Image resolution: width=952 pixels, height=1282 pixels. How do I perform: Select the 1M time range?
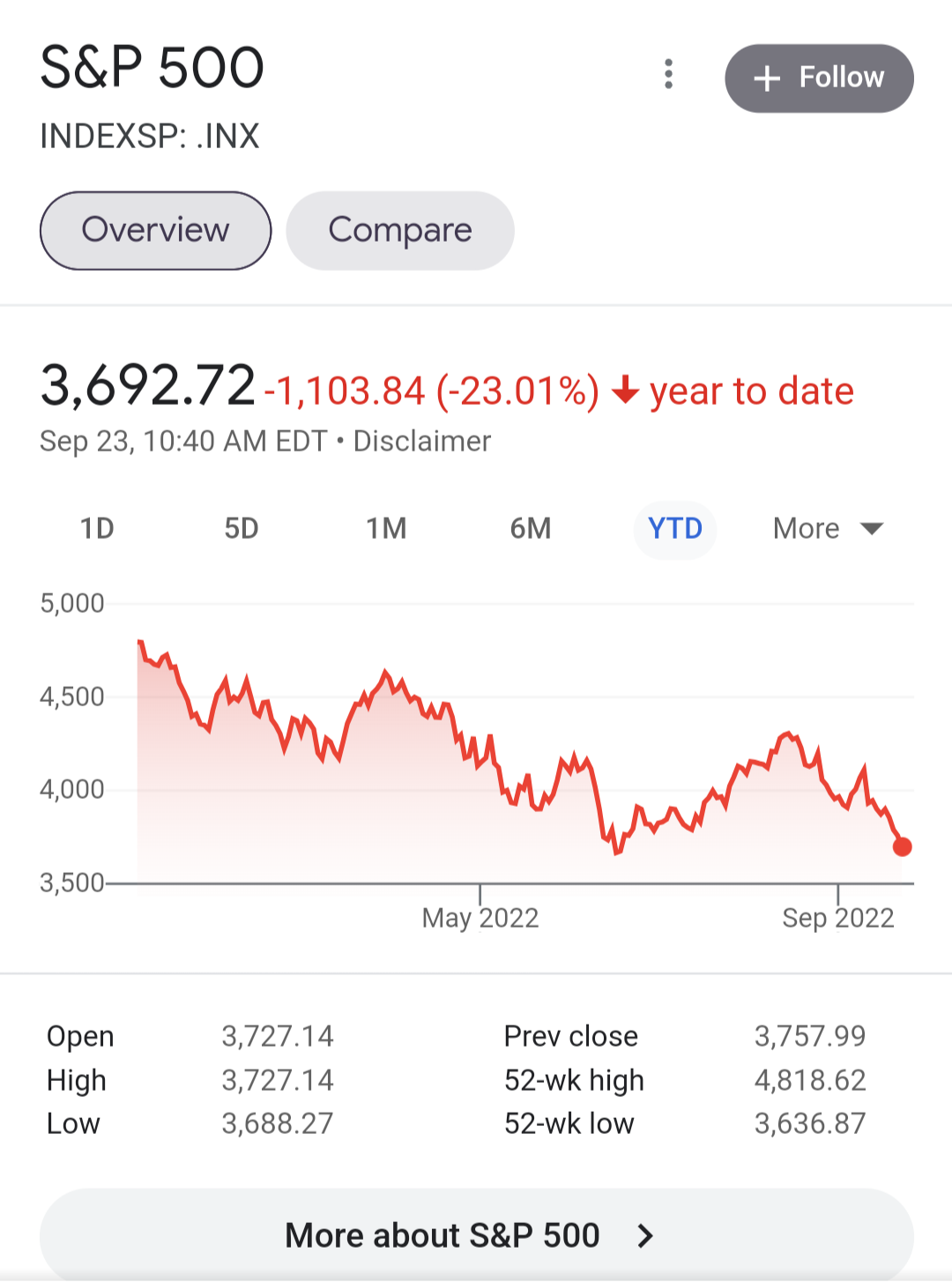coord(386,529)
